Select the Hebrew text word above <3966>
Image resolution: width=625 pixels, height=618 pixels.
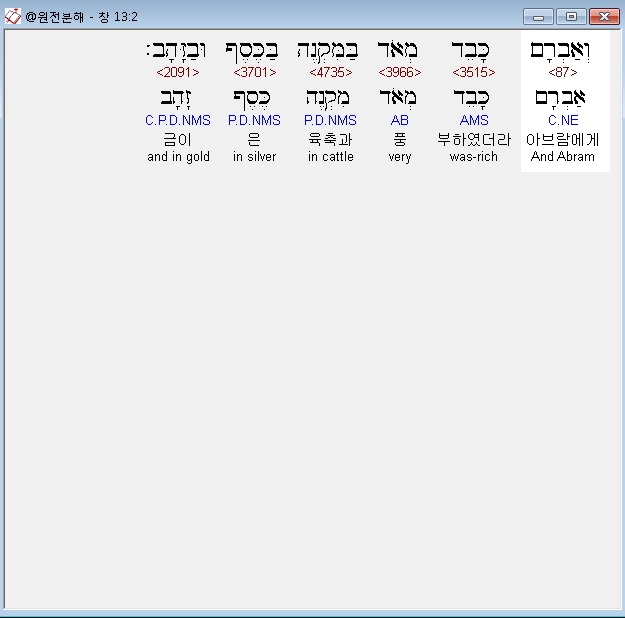398,50
